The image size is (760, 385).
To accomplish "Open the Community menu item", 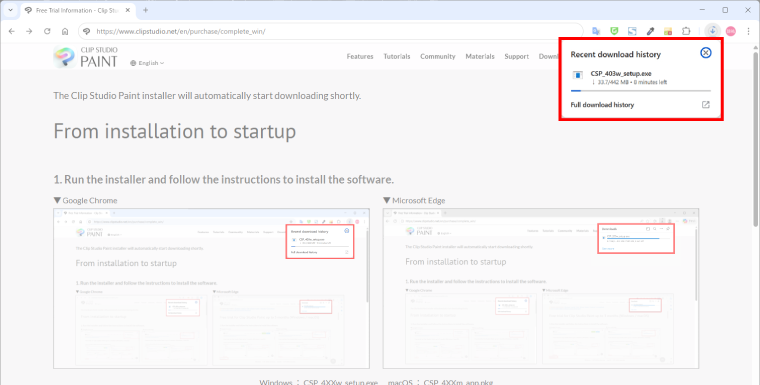I will [438, 56].
